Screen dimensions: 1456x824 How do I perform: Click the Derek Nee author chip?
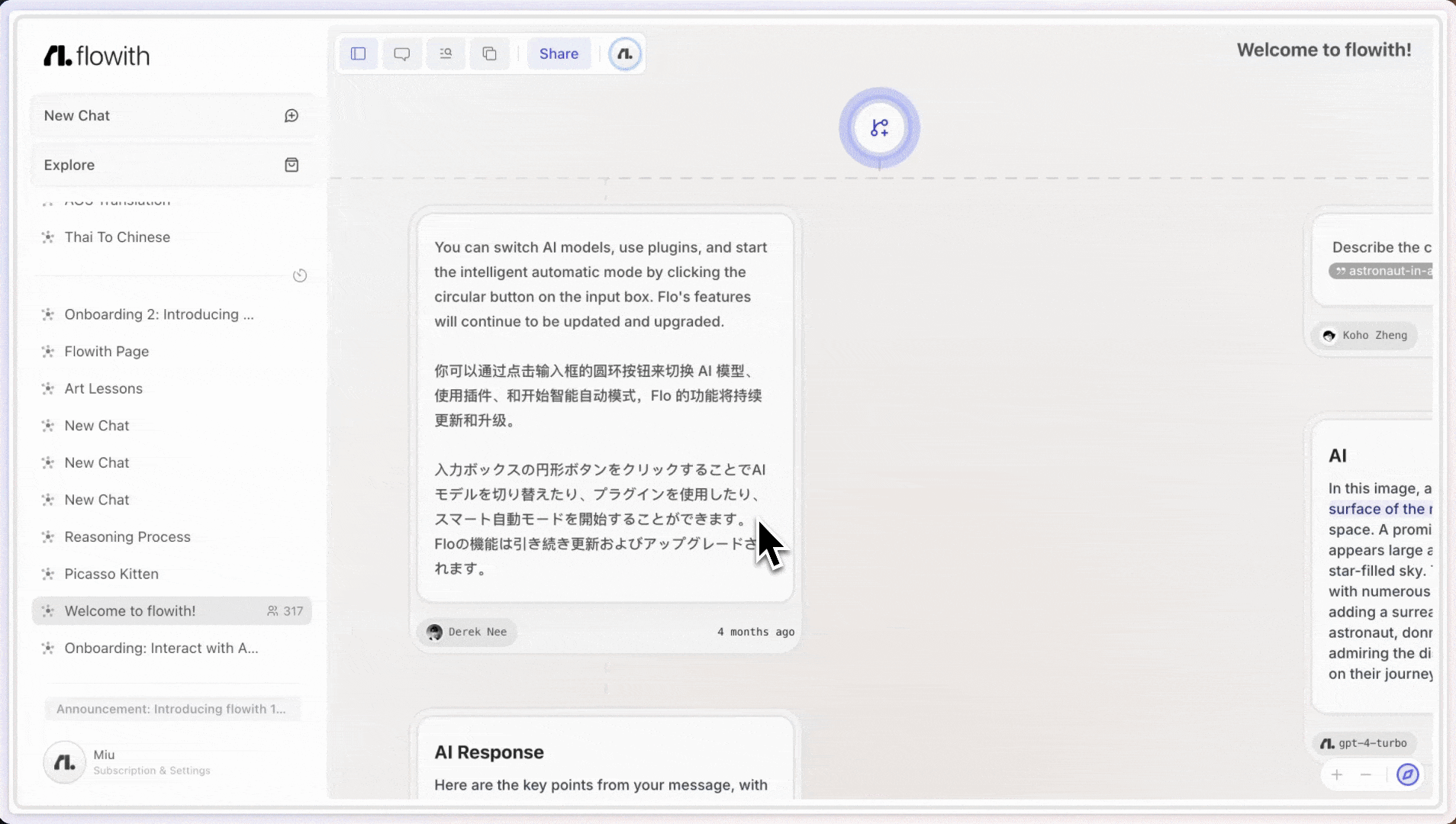pyautogui.click(x=467, y=632)
